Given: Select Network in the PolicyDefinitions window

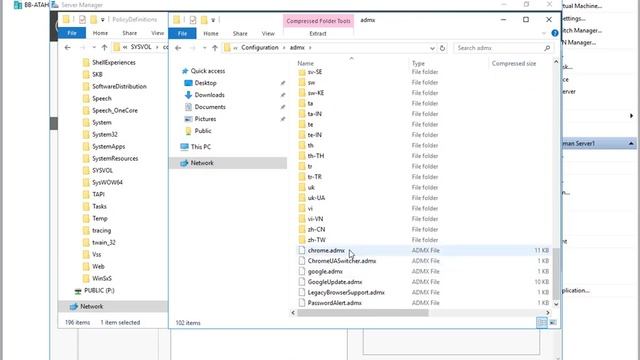Looking at the screenshot, I should (91, 307).
